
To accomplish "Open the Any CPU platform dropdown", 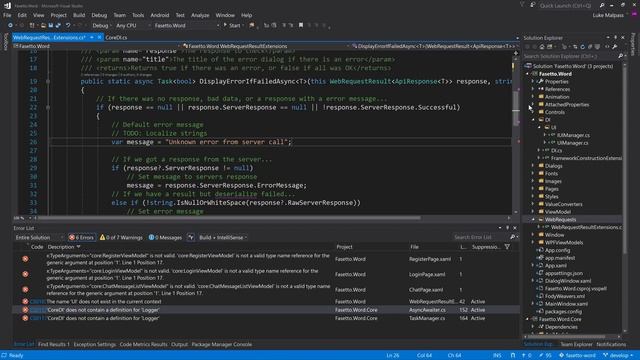I will coord(133,25).
